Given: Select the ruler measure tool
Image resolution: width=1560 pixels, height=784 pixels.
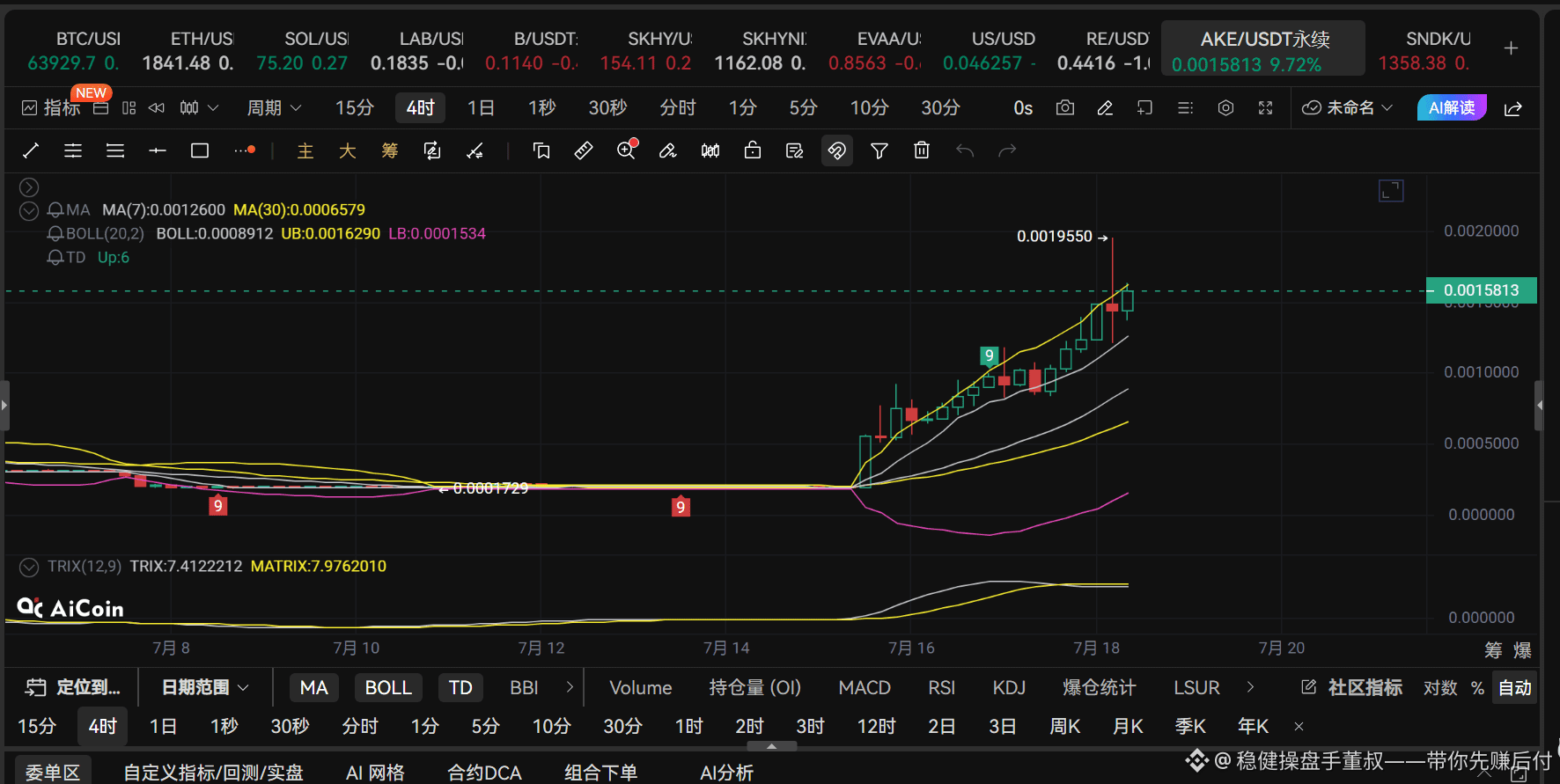Looking at the screenshot, I should (584, 151).
